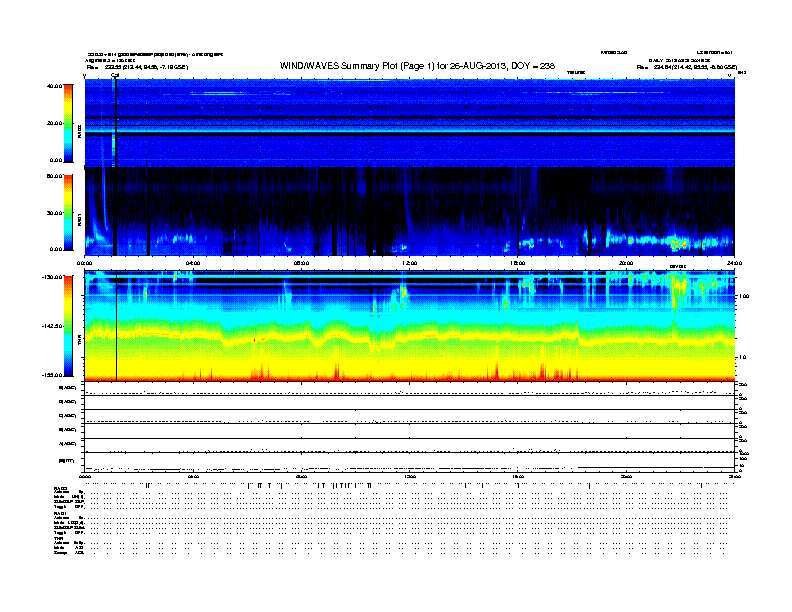
Task: Click the Cal marker above RAD2 spectrogram
Action: 115,76
